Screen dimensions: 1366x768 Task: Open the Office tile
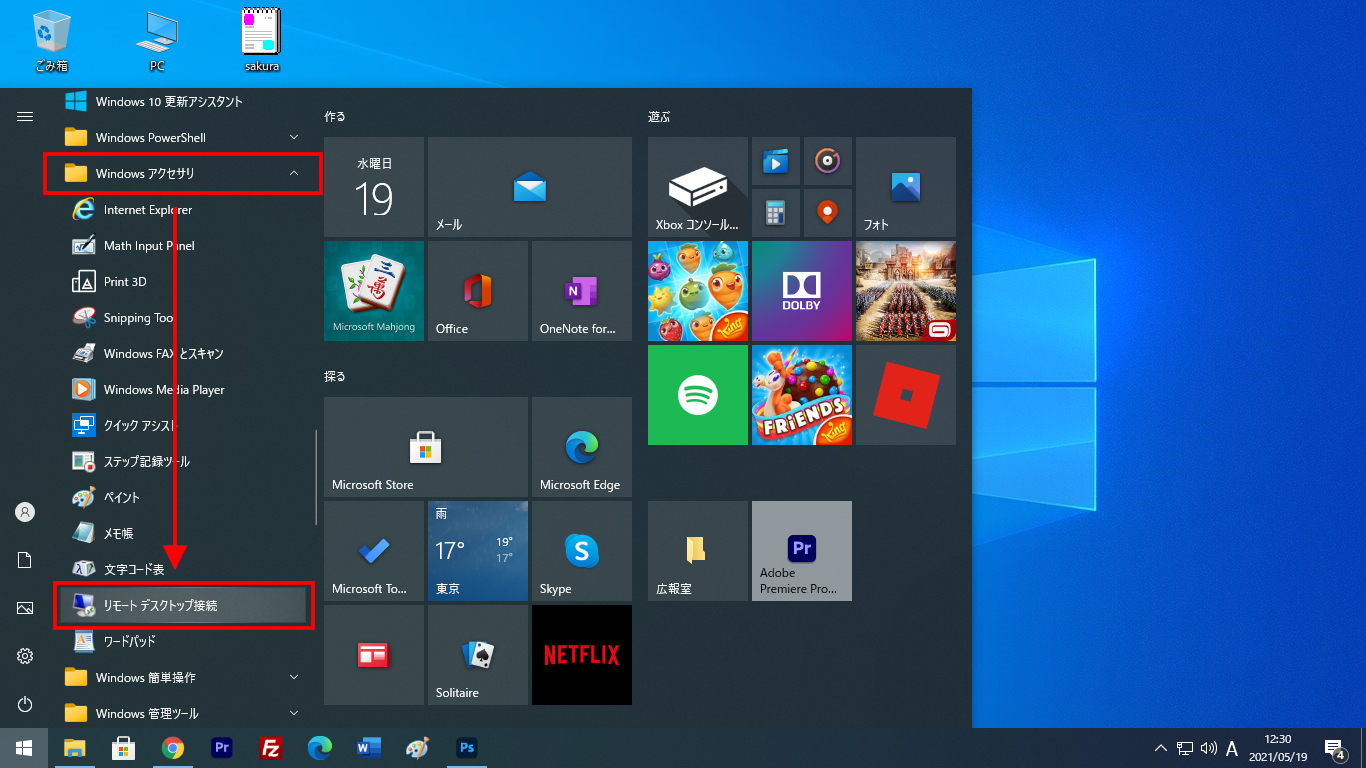point(478,291)
